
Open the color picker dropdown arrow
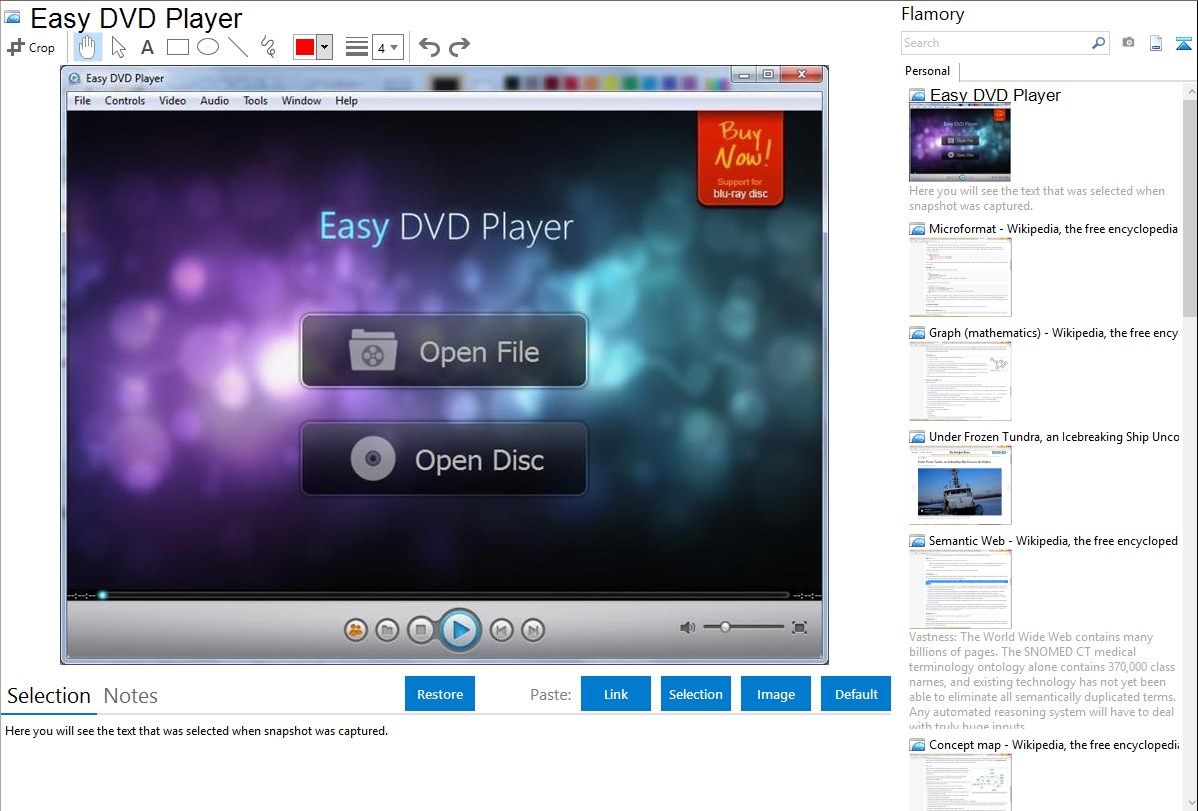[325, 47]
